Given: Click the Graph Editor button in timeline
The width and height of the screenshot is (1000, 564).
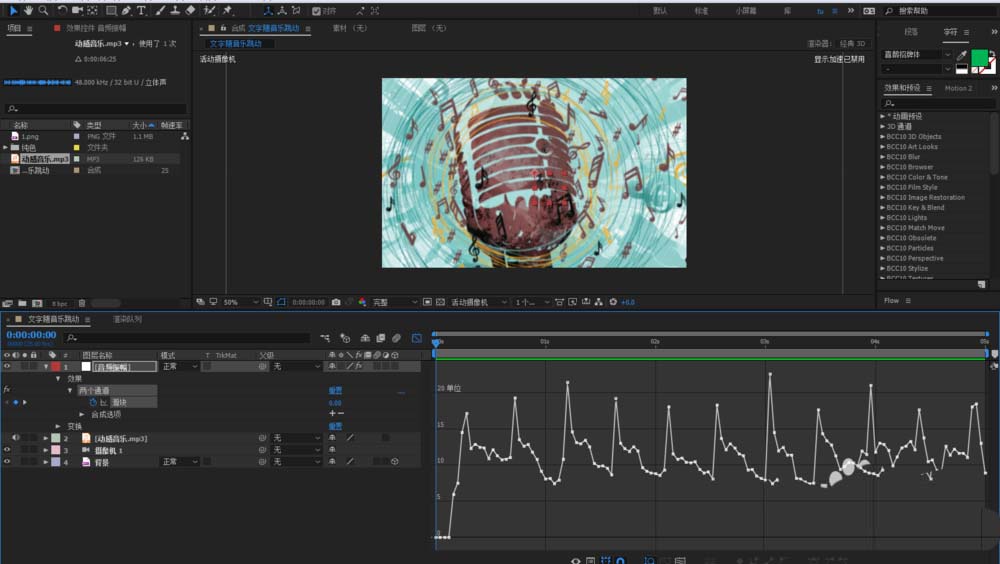Looking at the screenshot, I should [416, 338].
